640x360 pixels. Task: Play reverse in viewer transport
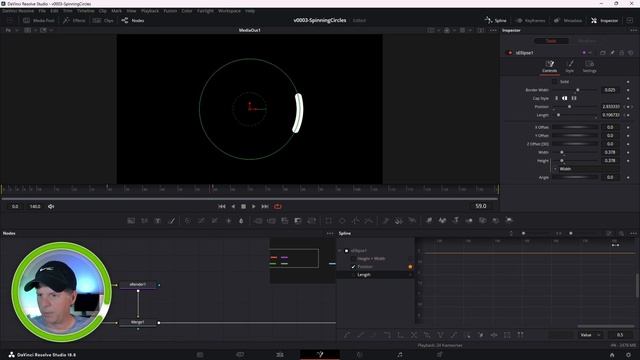coord(233,207)
